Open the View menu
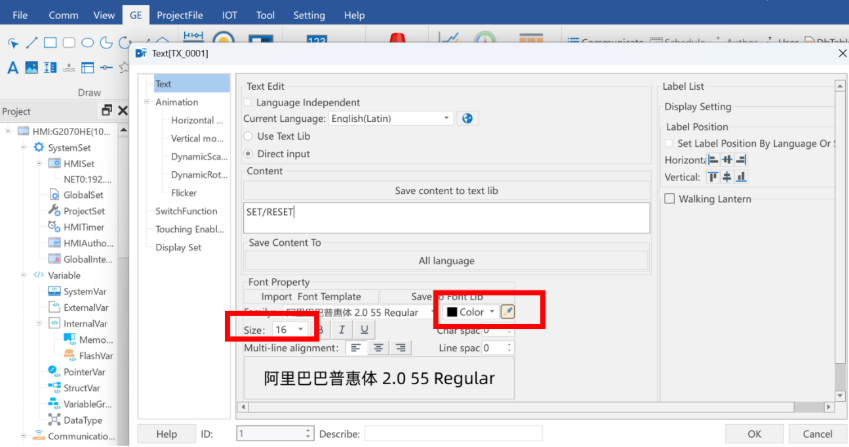The width and height of the screenshot is (849, 447). [x=104, y=15]
